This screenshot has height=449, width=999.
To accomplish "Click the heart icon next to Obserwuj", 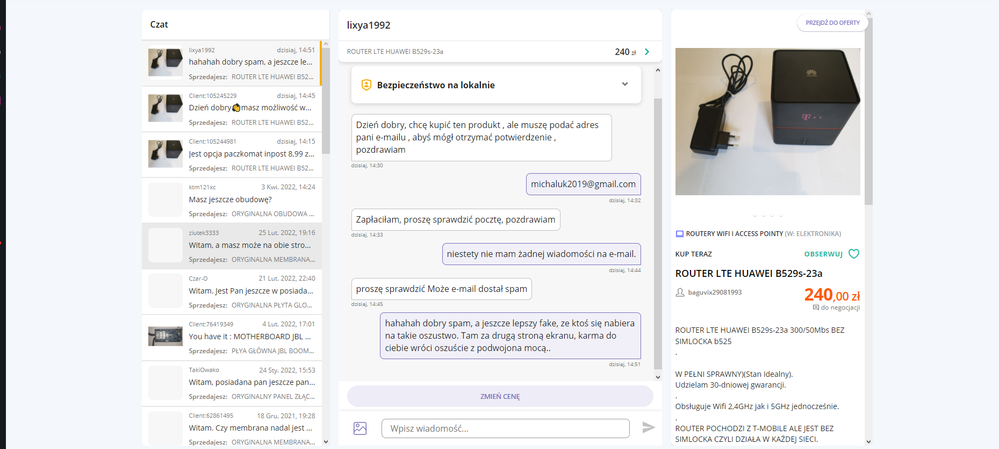I will click(x=853, y=254).
